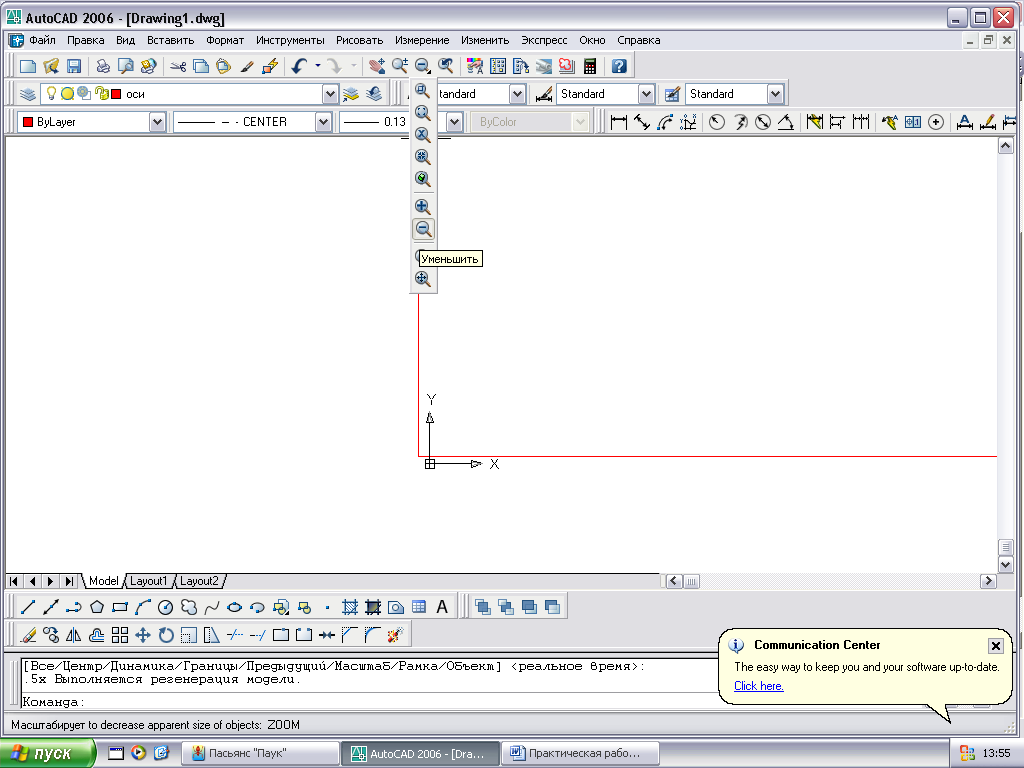This screenshot has width=1024, height=768.
Task: Expand the ByLayer color dropdown
Action: click(157, 122)
